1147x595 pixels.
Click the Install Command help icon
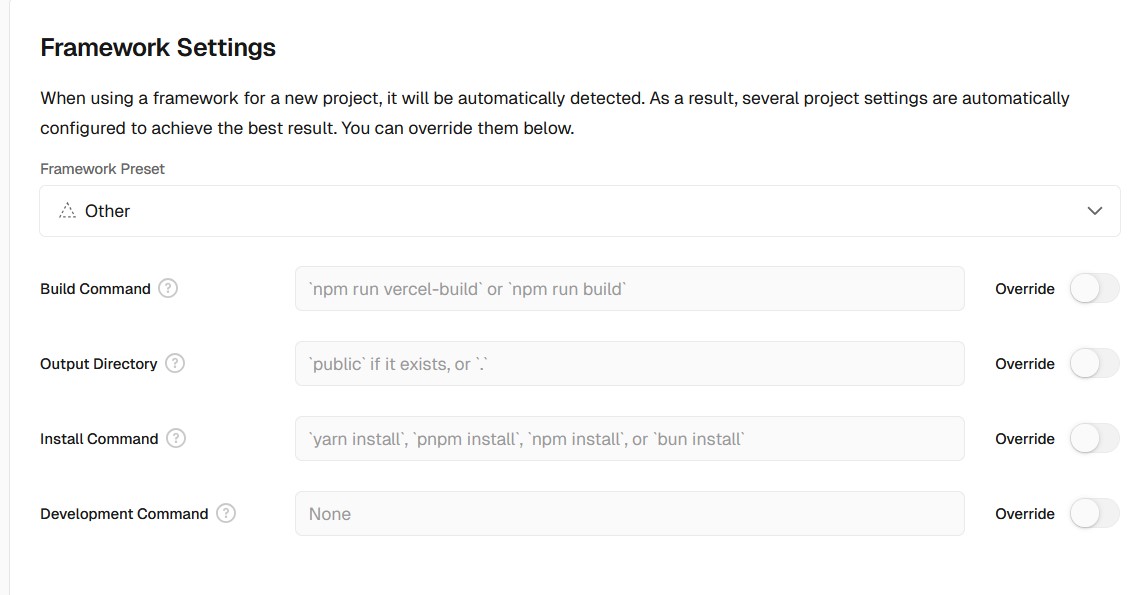point(176,438)
